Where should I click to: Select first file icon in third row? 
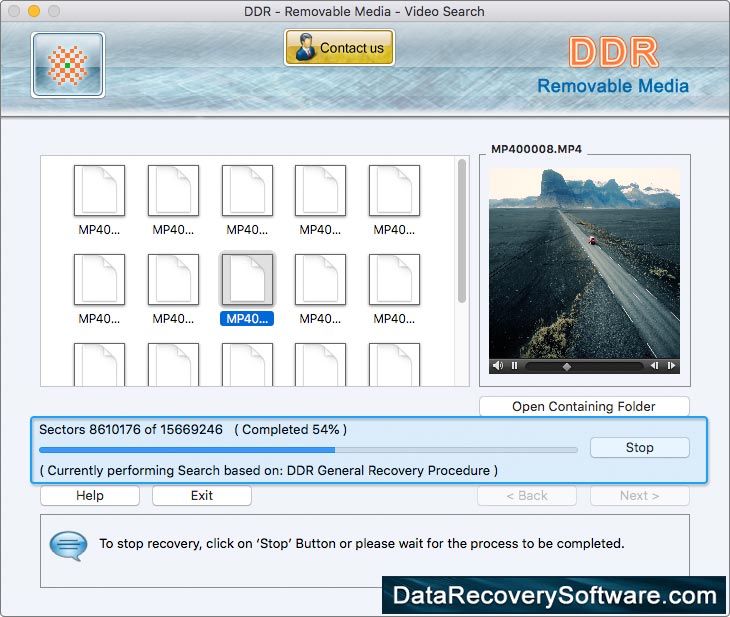point(99,365)
